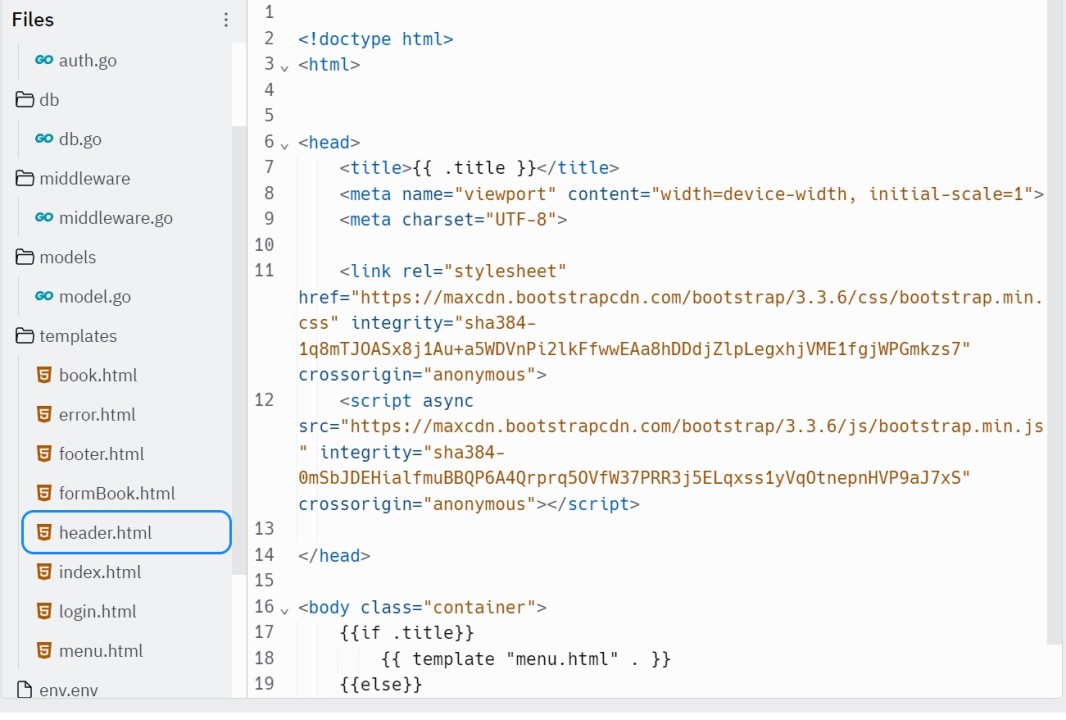Click the else template line
This screenshot has height=720, width=1066.
pos(381,684)
